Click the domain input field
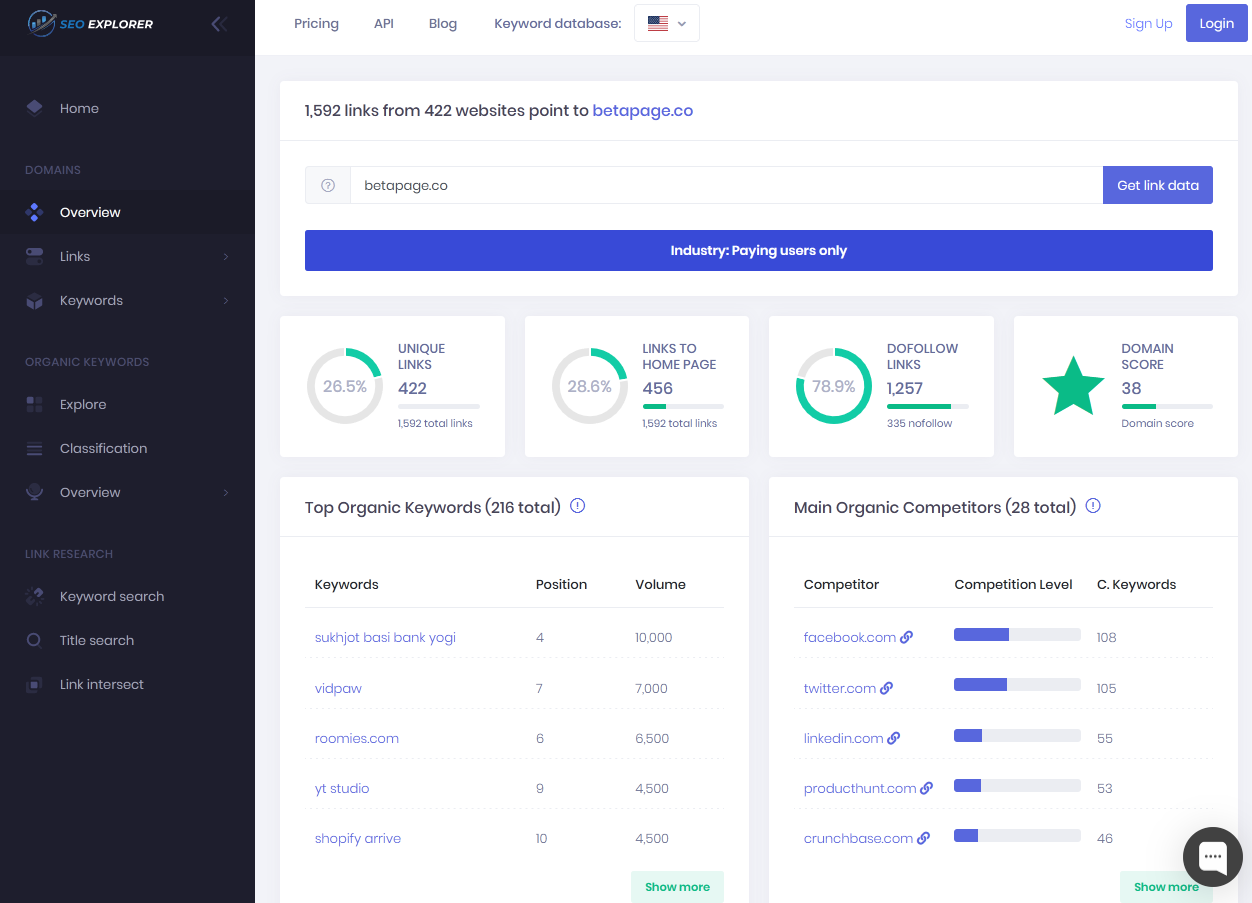The image size is (1252, 903). (725, 185)
